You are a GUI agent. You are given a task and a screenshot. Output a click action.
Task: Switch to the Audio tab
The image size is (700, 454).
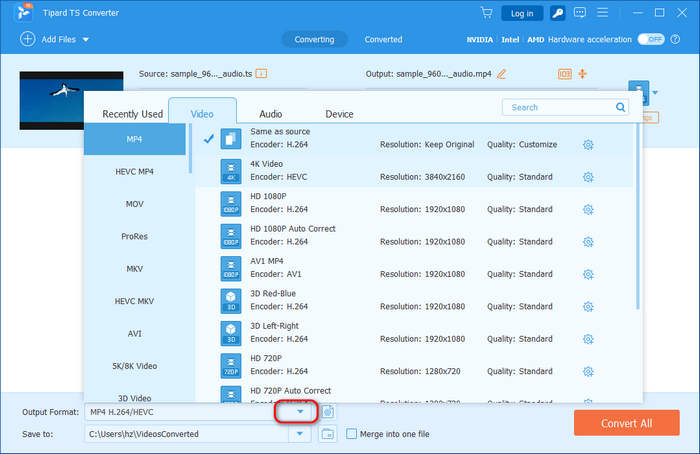click(270, 114)
